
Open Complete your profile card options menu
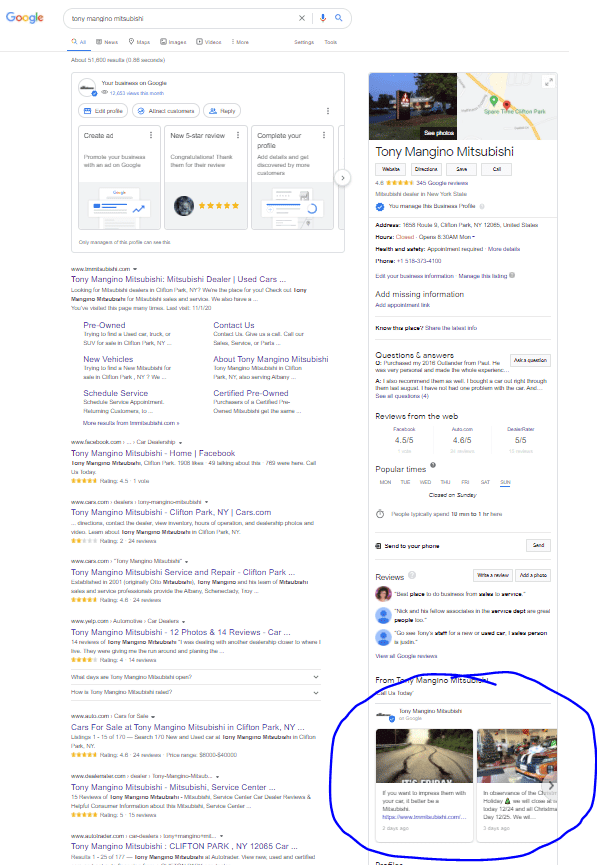323,135
